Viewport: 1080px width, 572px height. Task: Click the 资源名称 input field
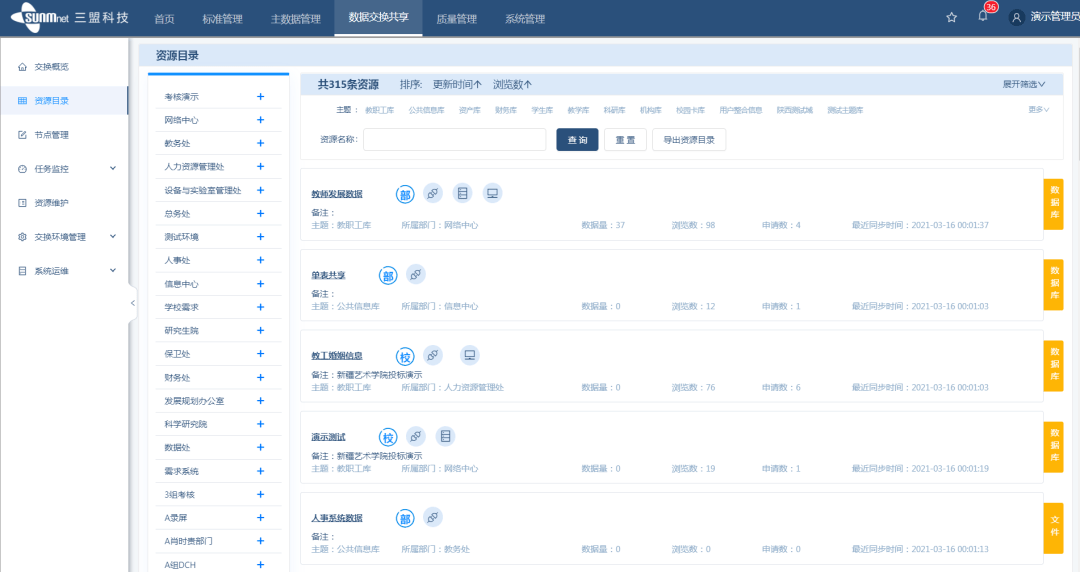[454, 140]
